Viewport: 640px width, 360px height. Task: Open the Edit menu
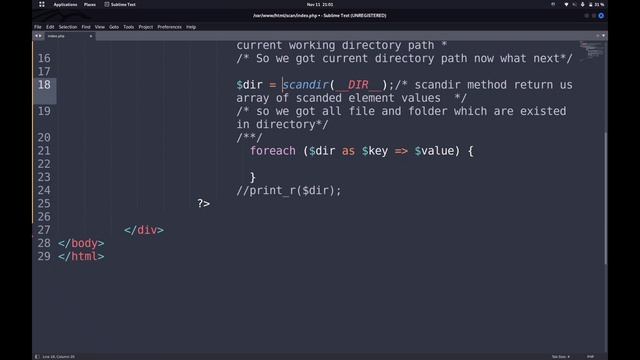tap(50, 27)
